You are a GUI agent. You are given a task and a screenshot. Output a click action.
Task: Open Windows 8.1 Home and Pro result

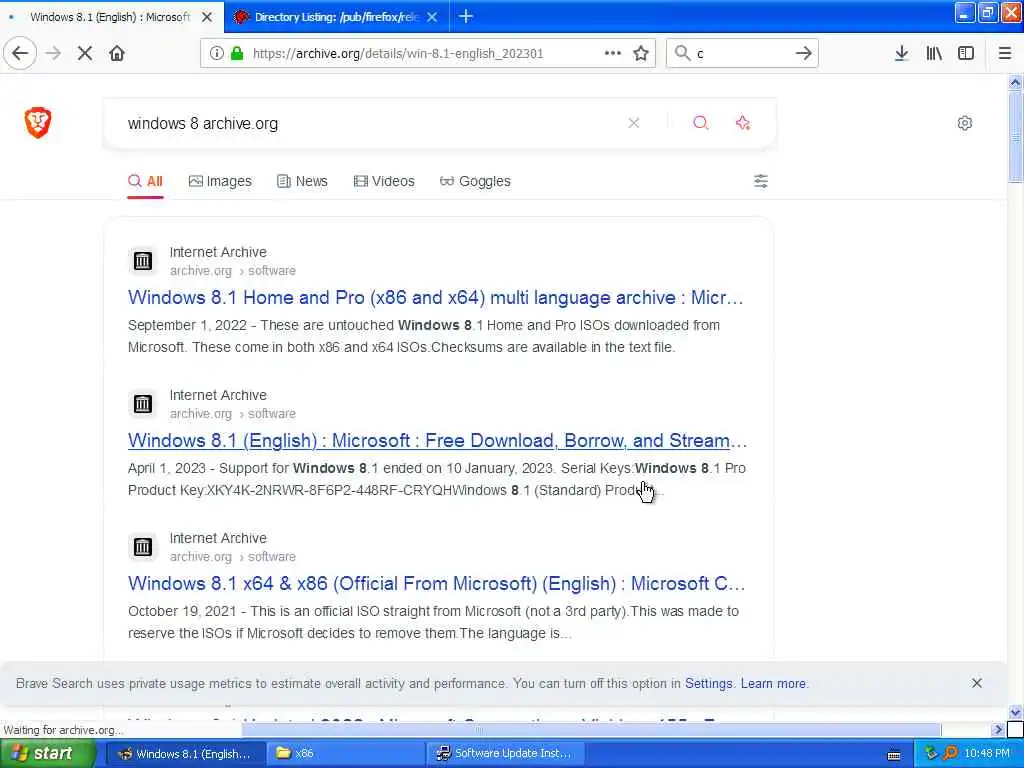click(x=436, y=298)
